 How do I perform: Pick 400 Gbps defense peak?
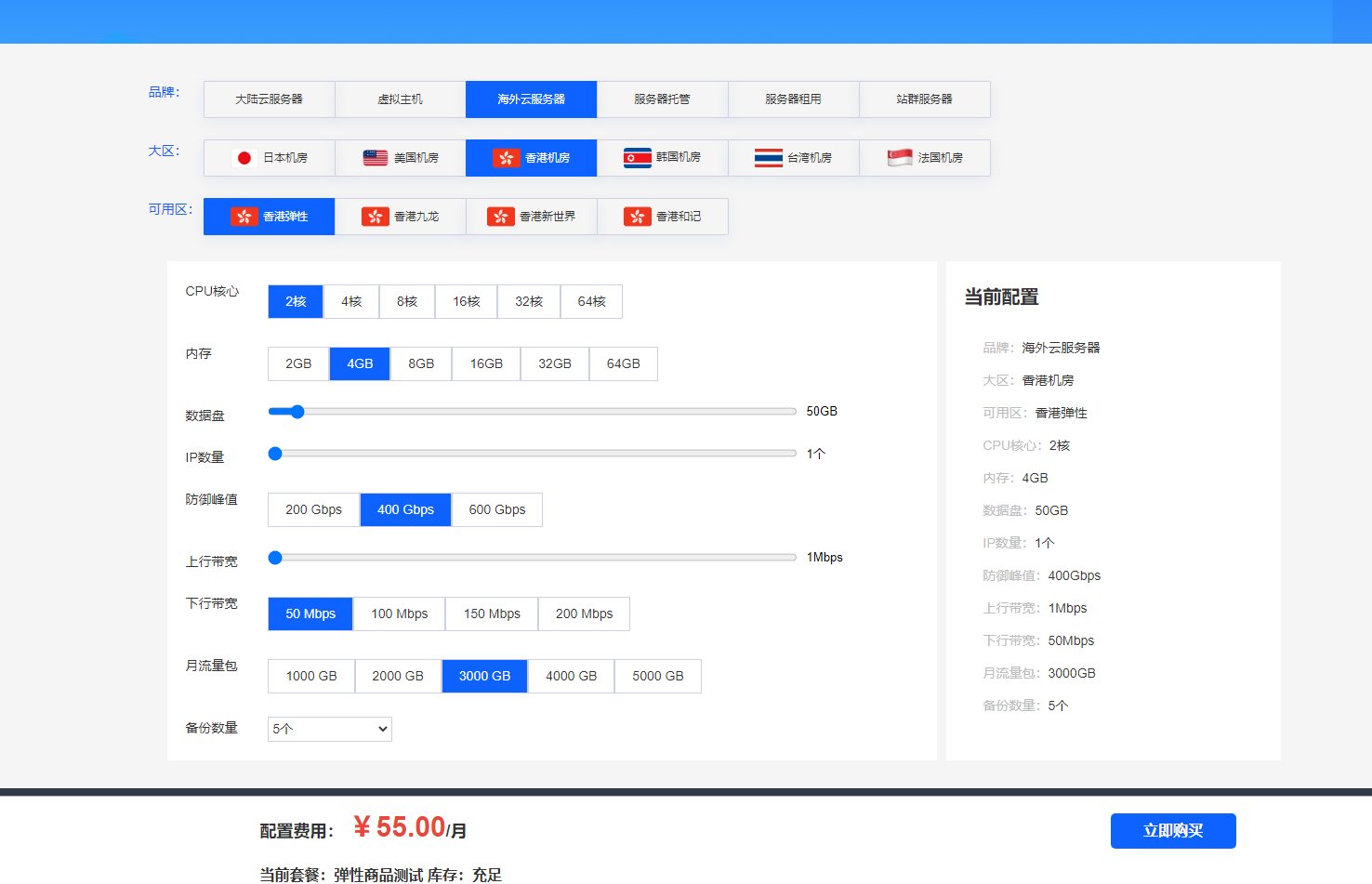click(406, 510)
